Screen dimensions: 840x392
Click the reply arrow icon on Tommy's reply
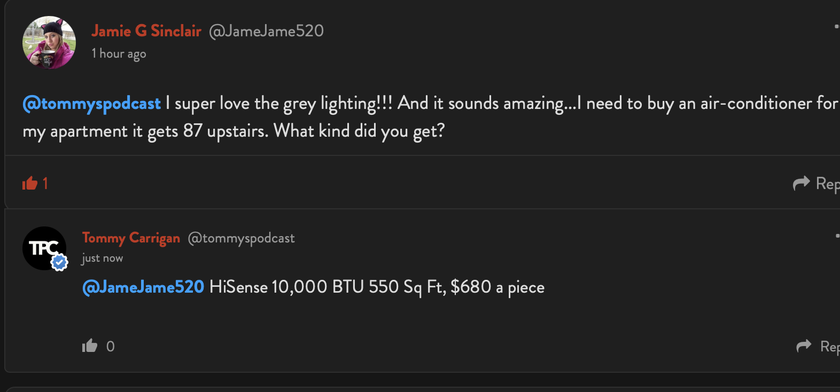[x=804, y=346]
